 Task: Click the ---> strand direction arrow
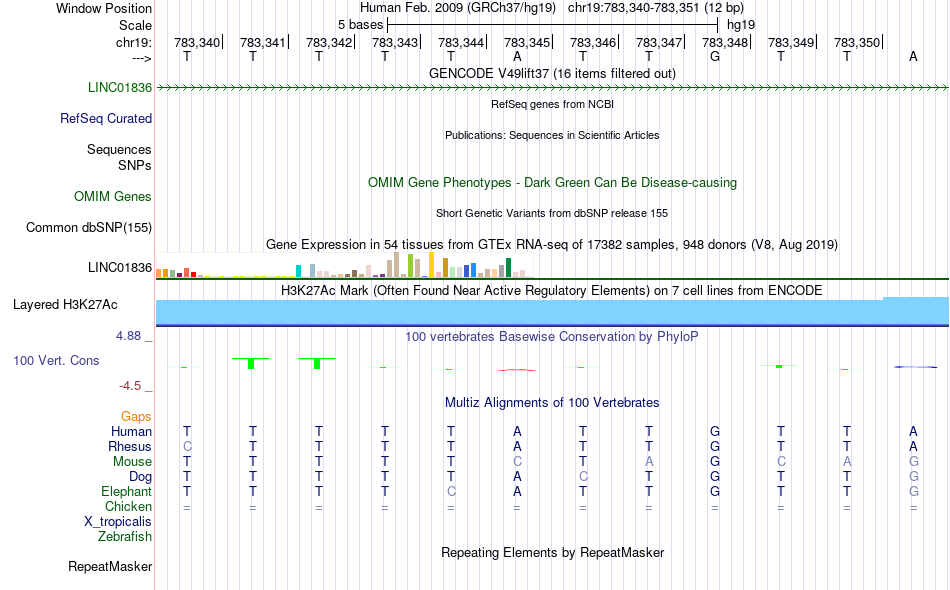[x=142, y=58]
